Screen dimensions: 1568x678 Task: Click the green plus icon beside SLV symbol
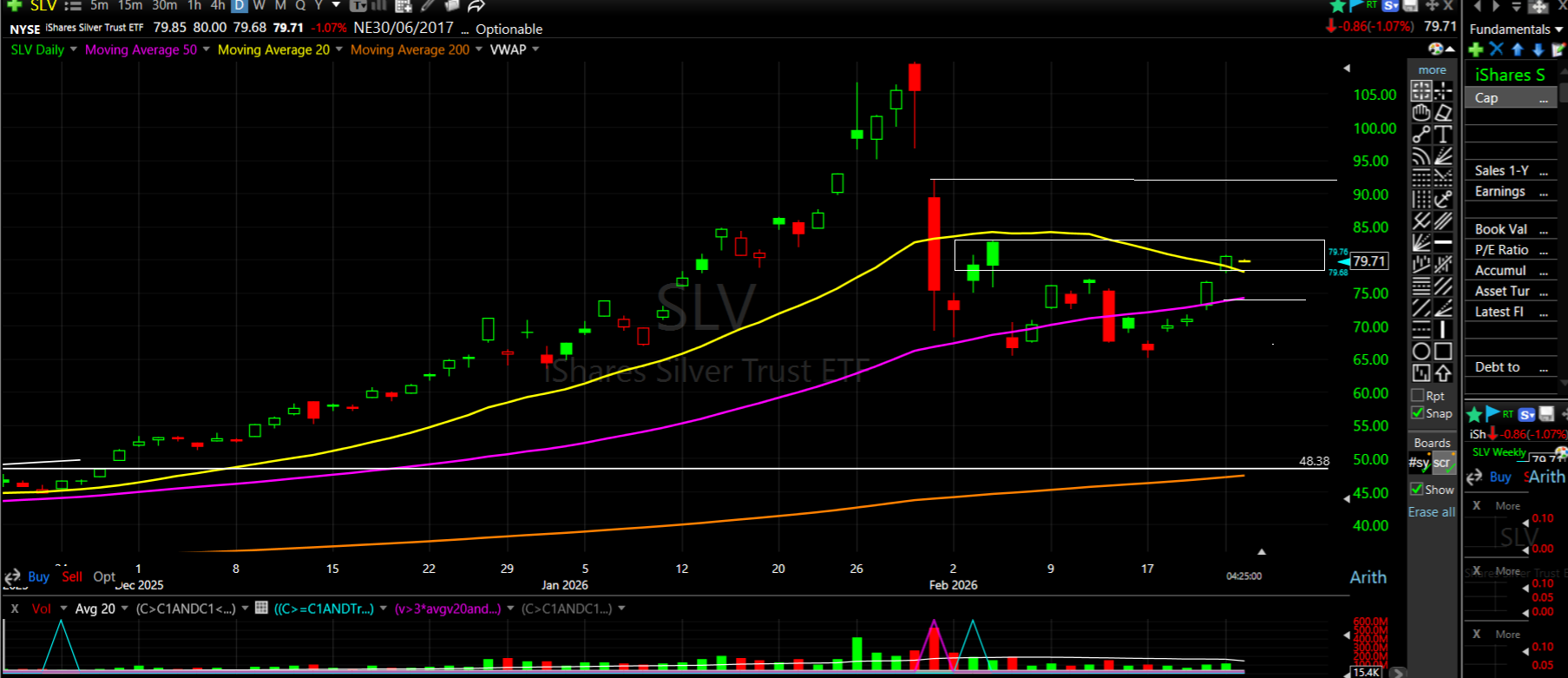coord(14,5)
